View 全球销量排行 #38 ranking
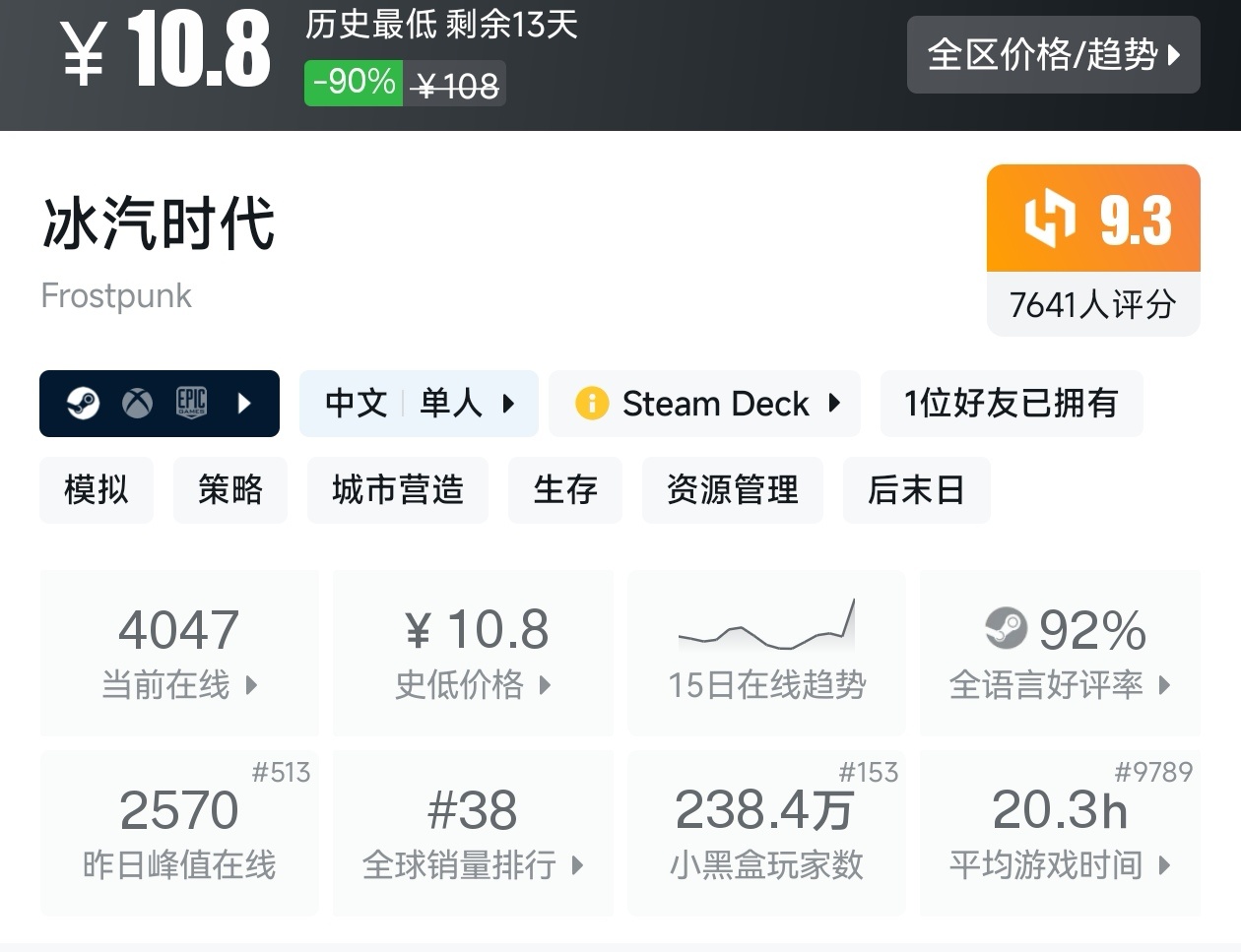Viewport: 1241px width, 952px height. click(473, 833)
